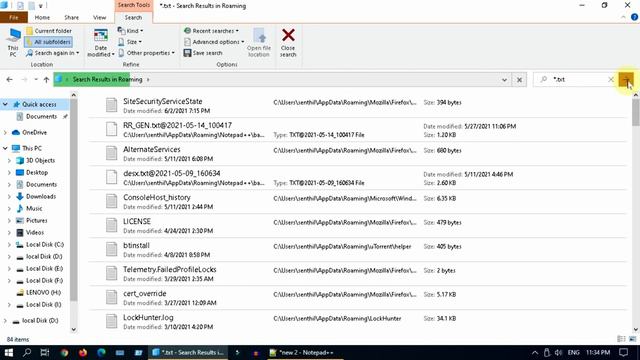Select the btinstall file result
Image resolution: width=640 pixels, height=360 pixels.
pos(357,250)
